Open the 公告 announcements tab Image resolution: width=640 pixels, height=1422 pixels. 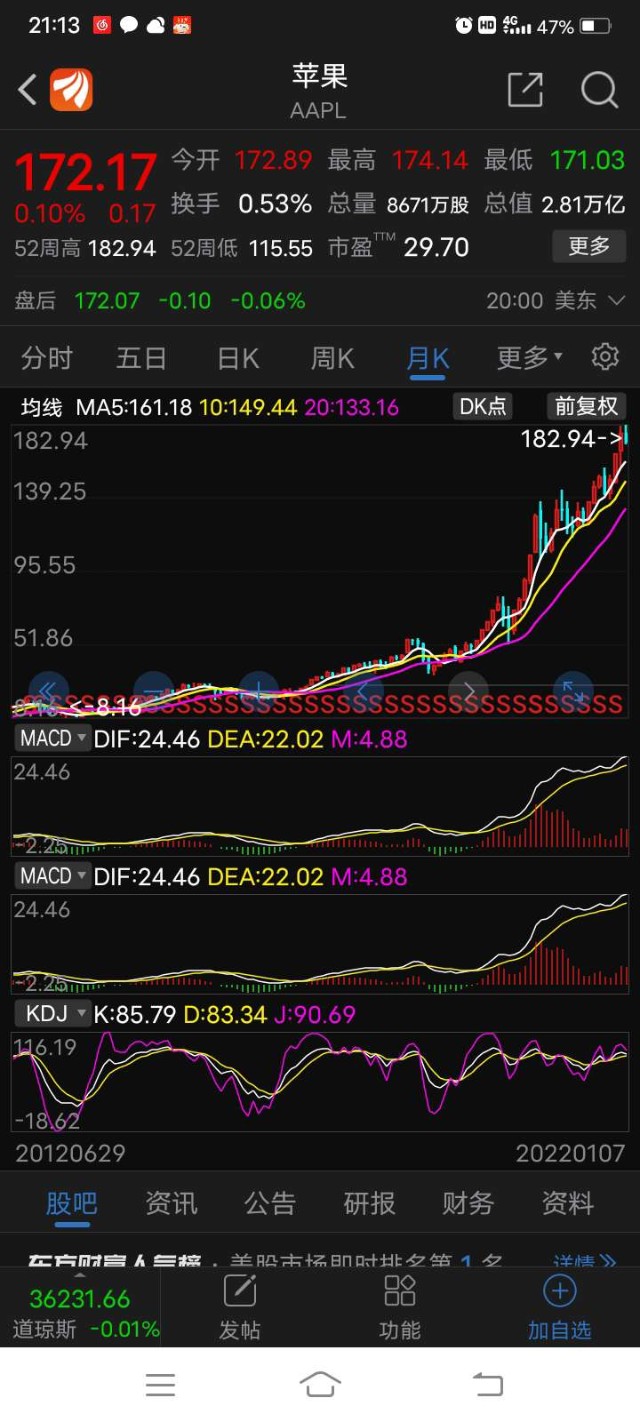[x=270, y=1203]
